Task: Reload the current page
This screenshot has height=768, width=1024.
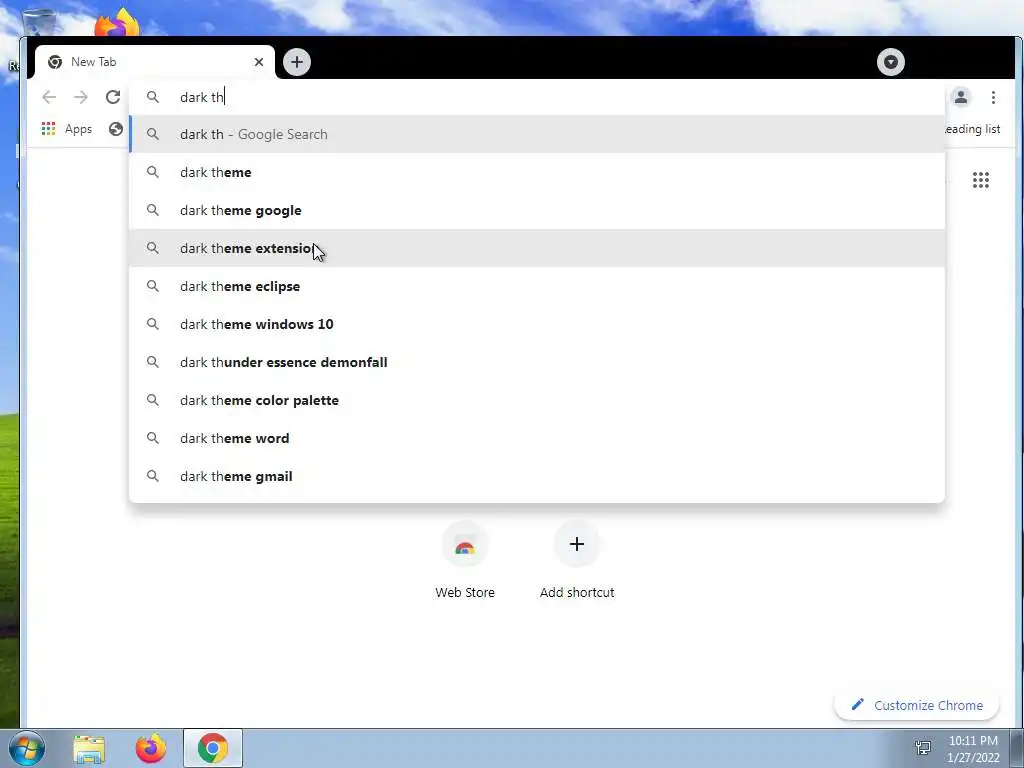Action: coord(113,97)
